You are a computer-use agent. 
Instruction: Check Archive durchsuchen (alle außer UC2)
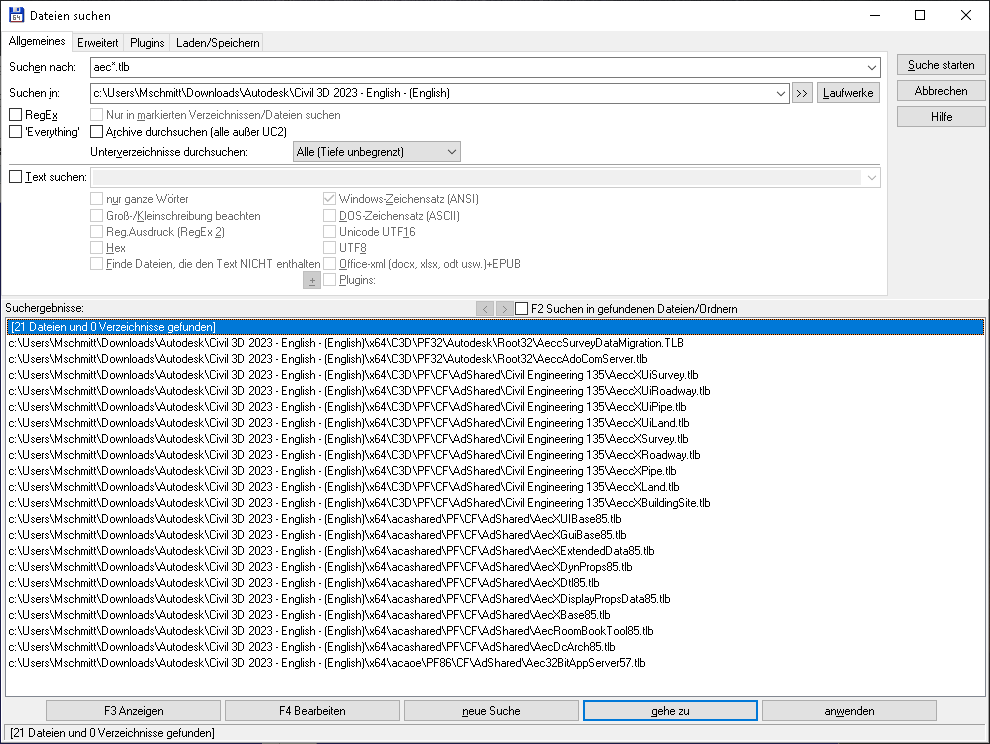point(97,131)
